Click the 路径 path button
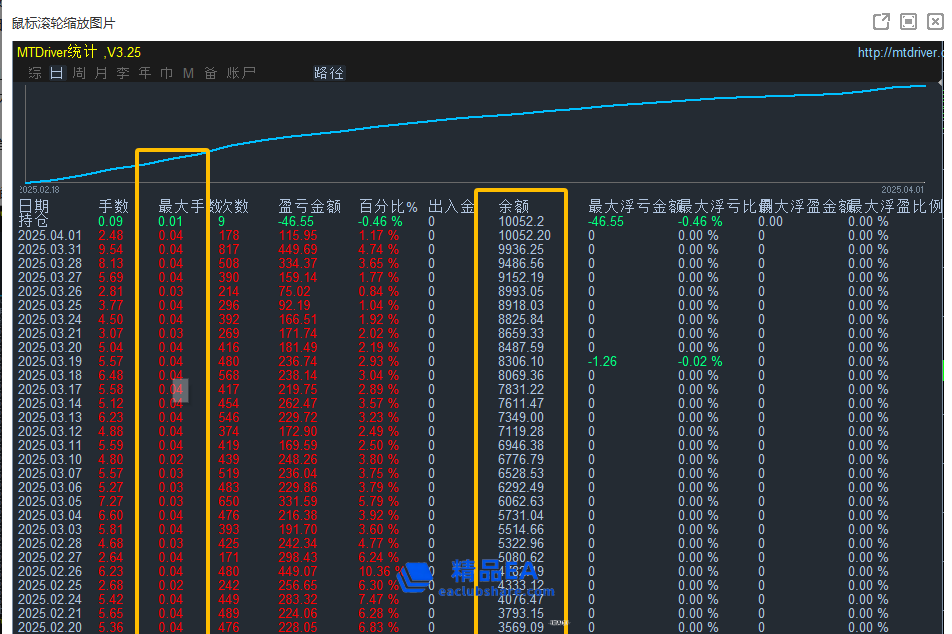Viewport: 952px width, 634px height. tap(328, 73)
